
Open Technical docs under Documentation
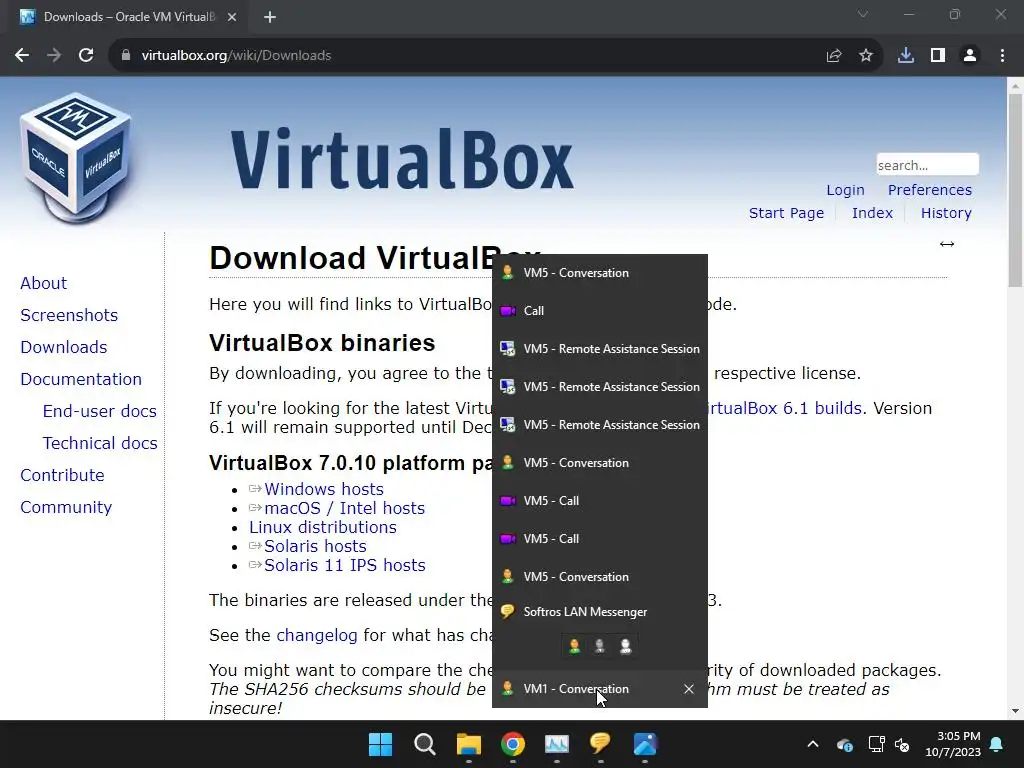[x=100, y=443]
